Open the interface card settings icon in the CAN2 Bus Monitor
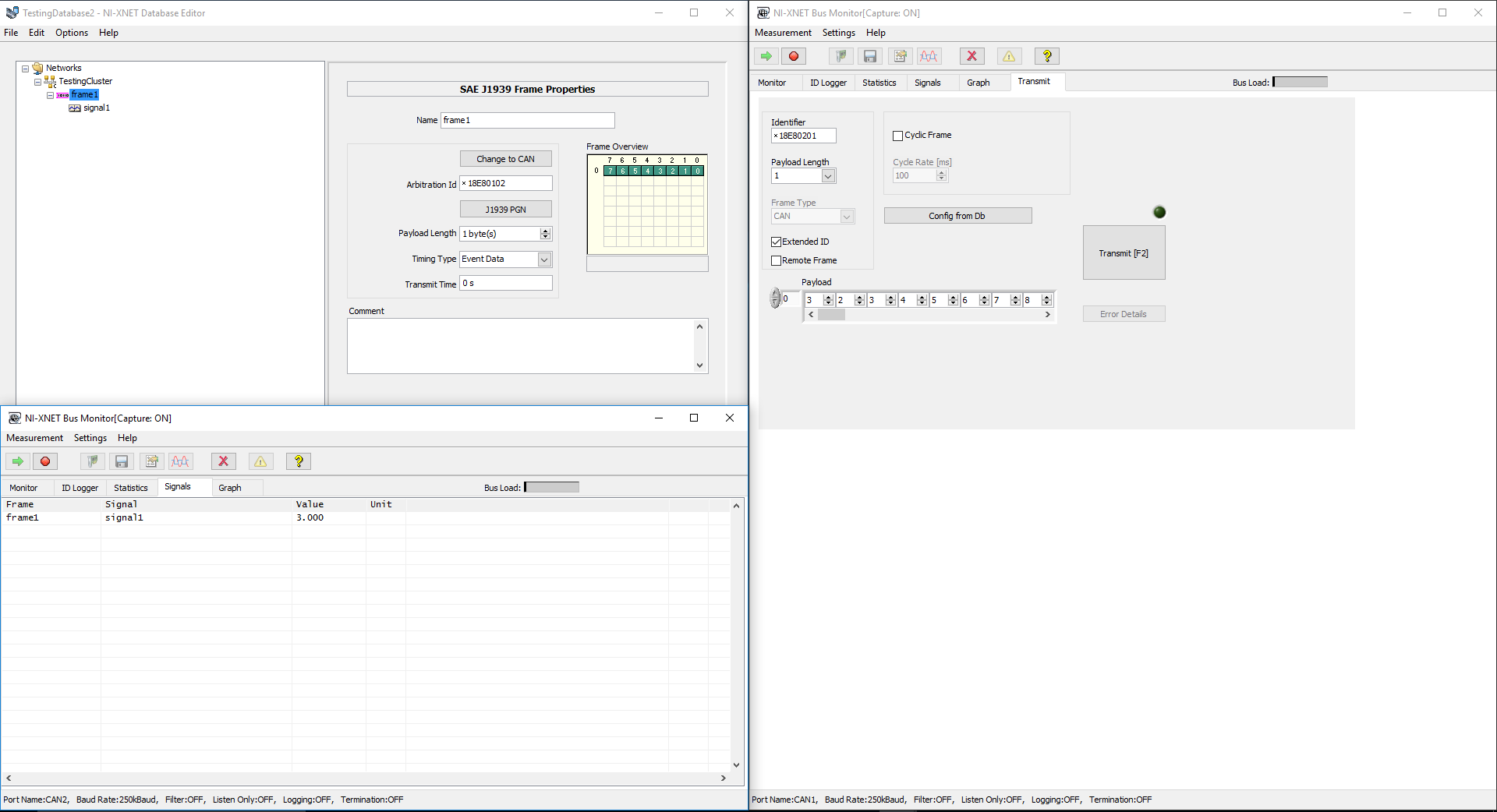The height and width of the screenshot is (812, 1497). tap(92, 461)
